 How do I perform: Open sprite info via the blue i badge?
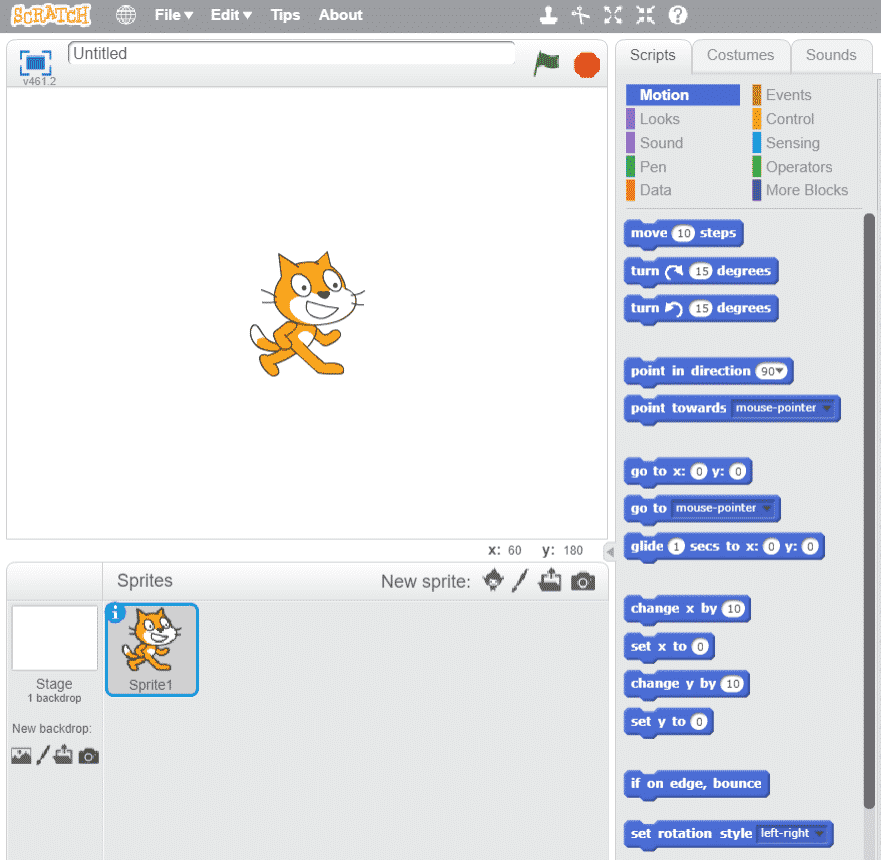click(115, 612)
